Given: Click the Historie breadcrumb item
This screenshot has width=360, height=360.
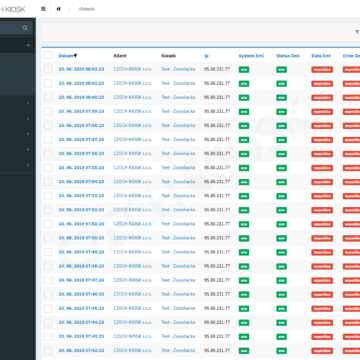Looking at the screenshot, I should click(87, 9).
